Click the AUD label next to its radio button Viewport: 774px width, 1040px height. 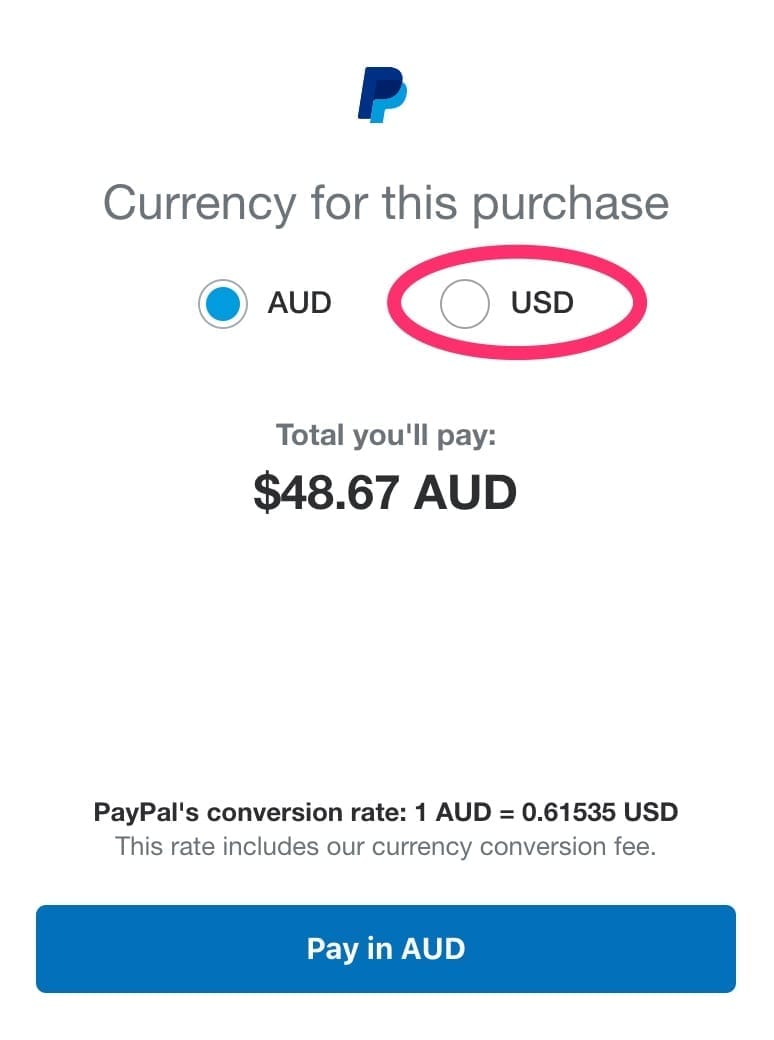(297, 302)
